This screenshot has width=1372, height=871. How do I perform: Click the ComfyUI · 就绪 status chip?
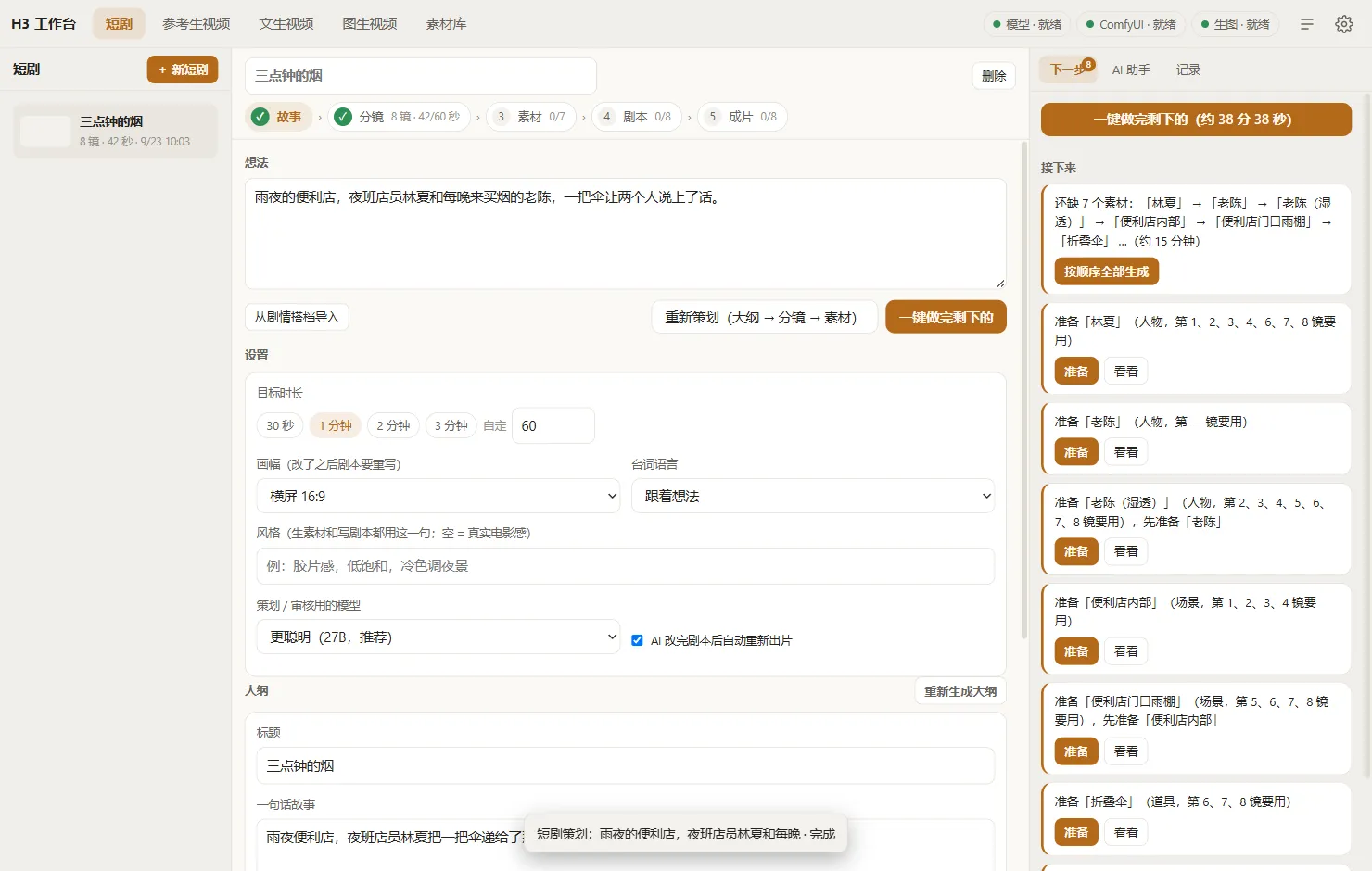pos(1131,24)
